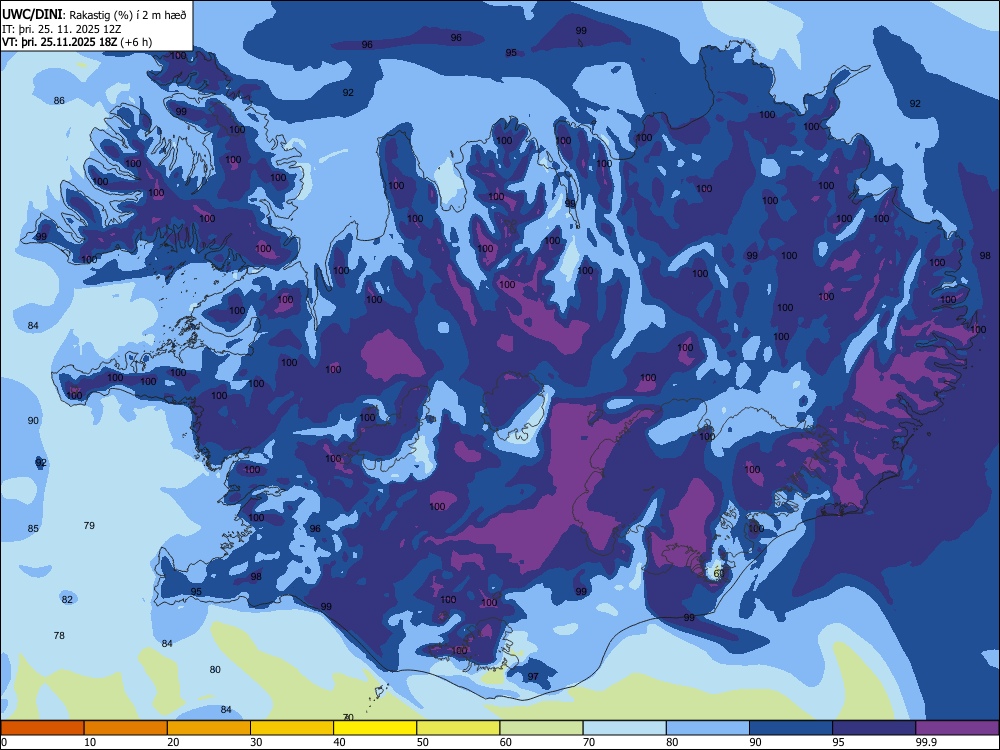Viewport: 1000px width, 750px height.
Task: Click the humidity value '85' on the map
Action: click(x=33, y=529)
